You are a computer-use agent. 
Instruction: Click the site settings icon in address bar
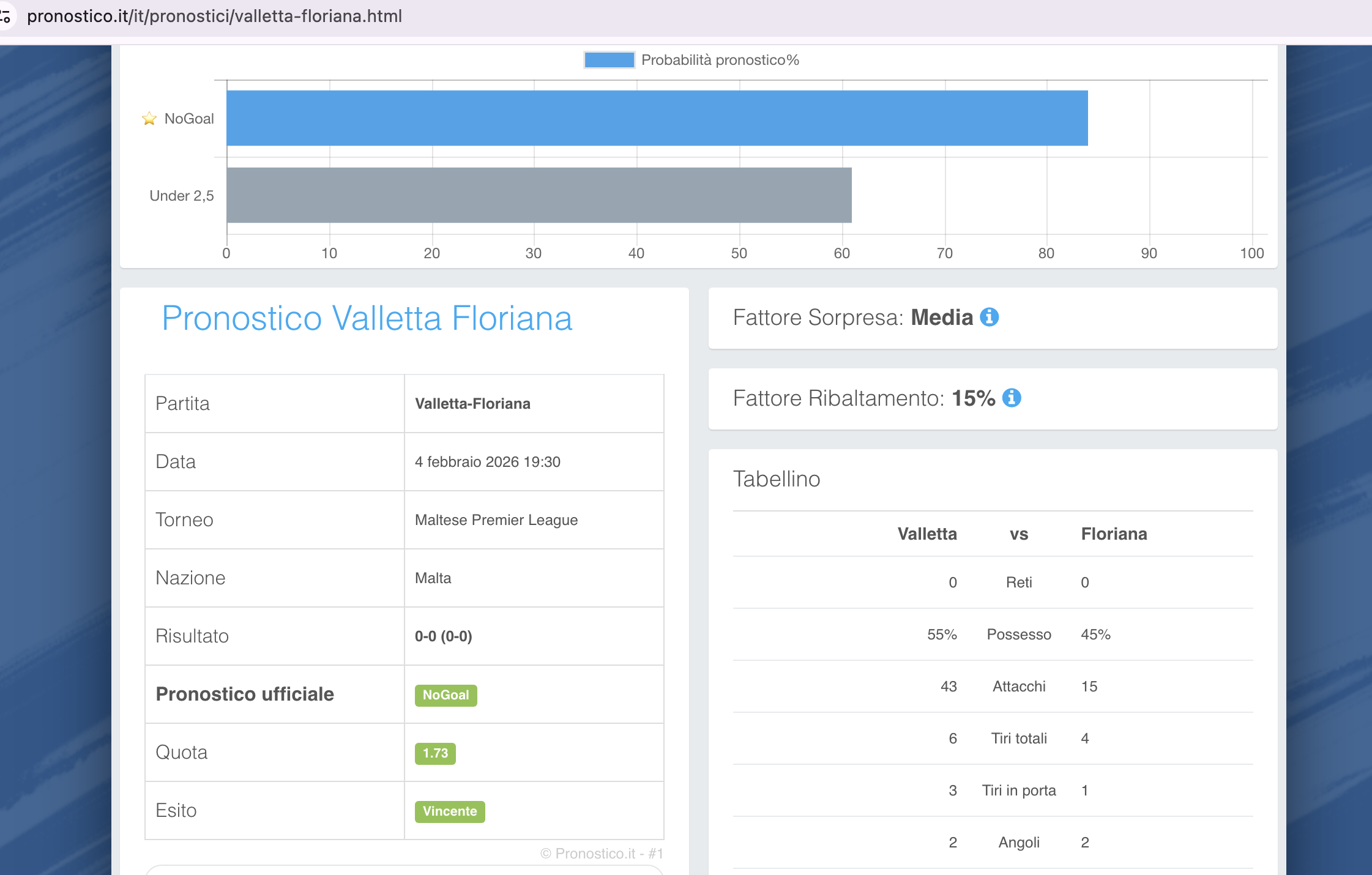[x=6, y=16]
